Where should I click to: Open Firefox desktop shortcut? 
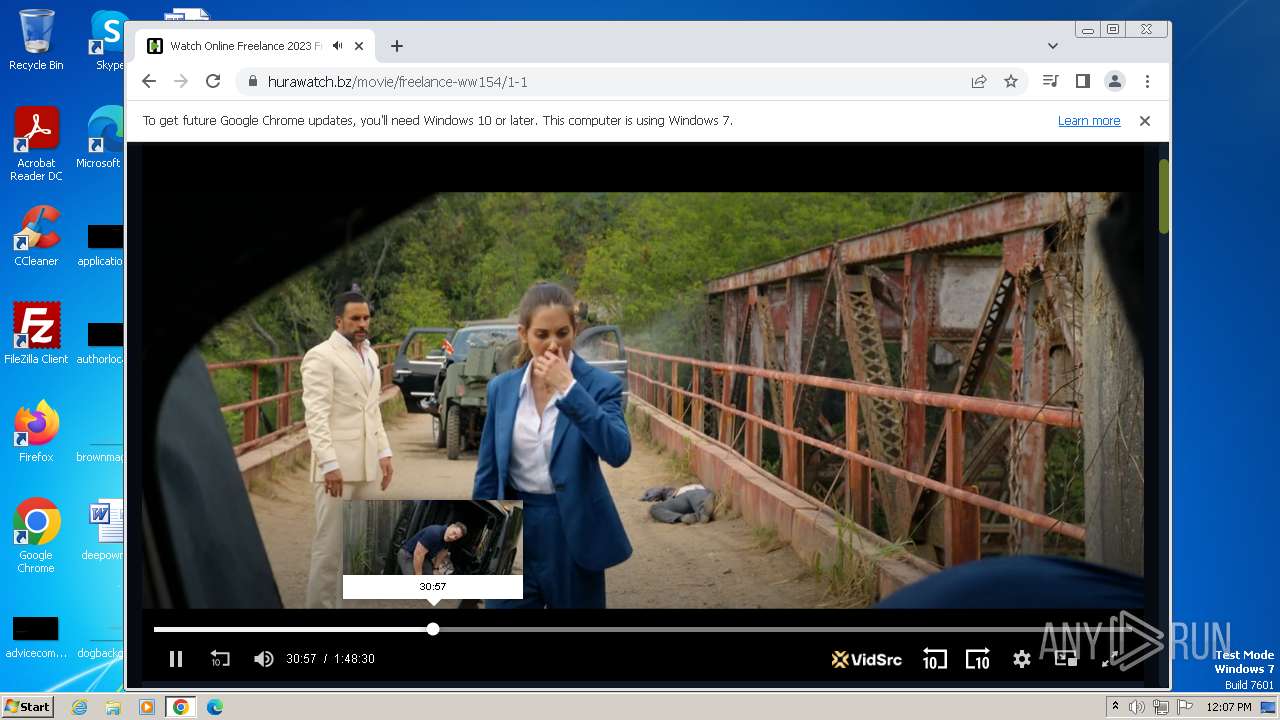tap(36, 432)
